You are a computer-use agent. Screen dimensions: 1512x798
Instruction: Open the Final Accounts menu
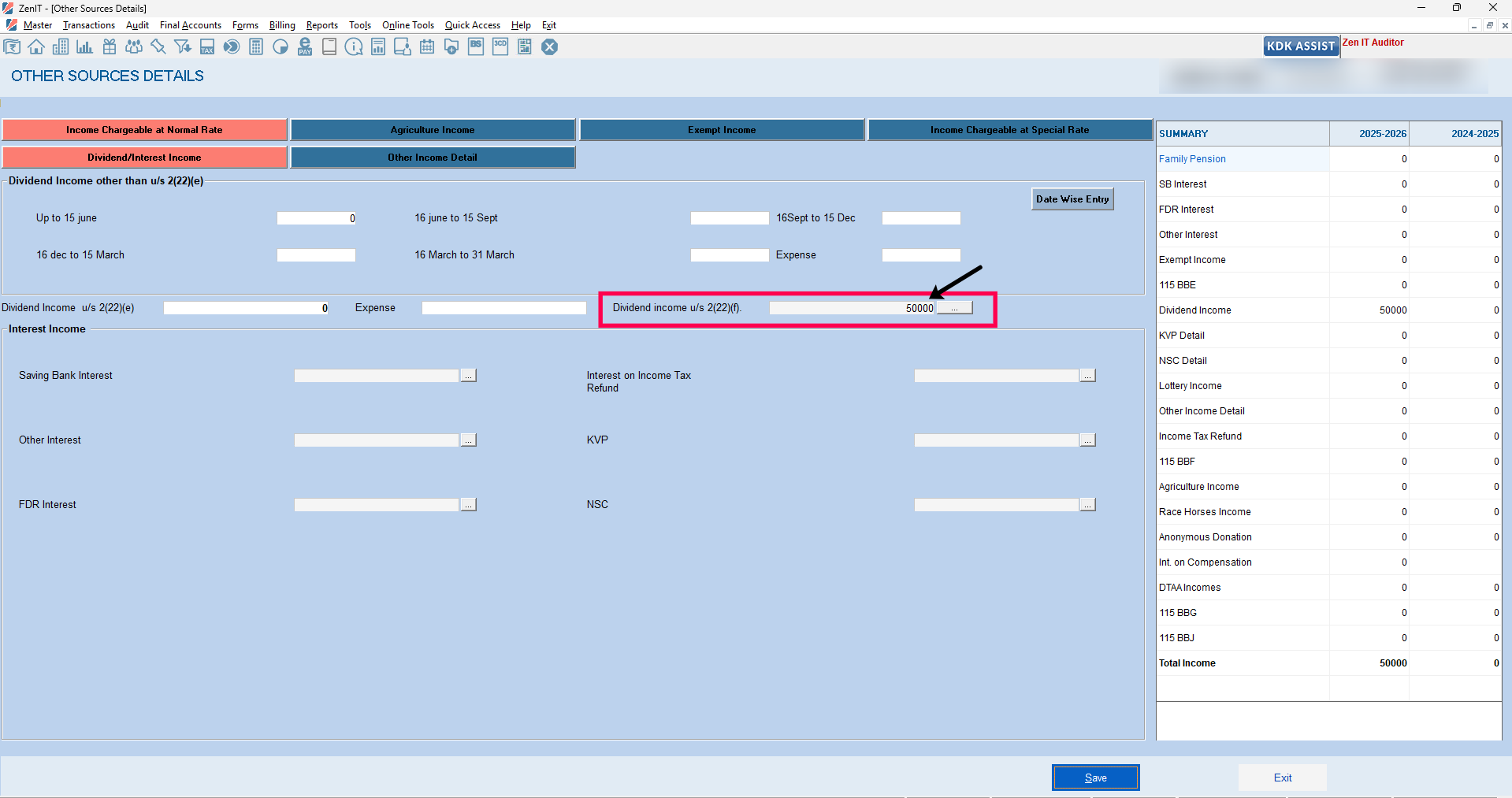[x=190, y=25]
